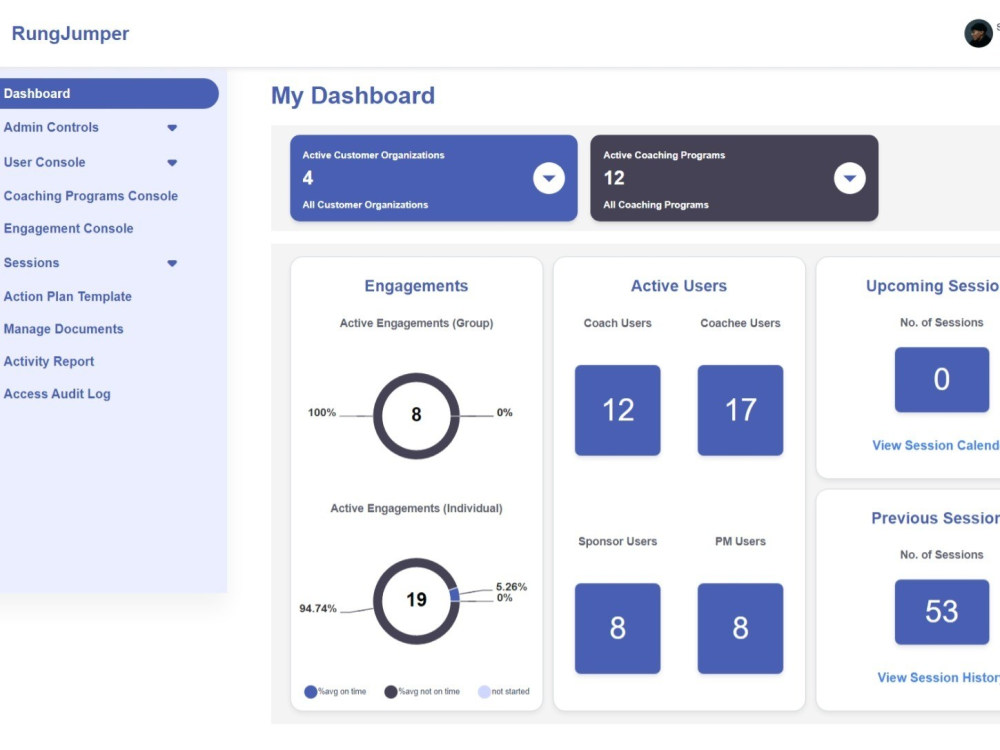
Task: Open the user profile avatar
Action: click(x=978, y=34)
